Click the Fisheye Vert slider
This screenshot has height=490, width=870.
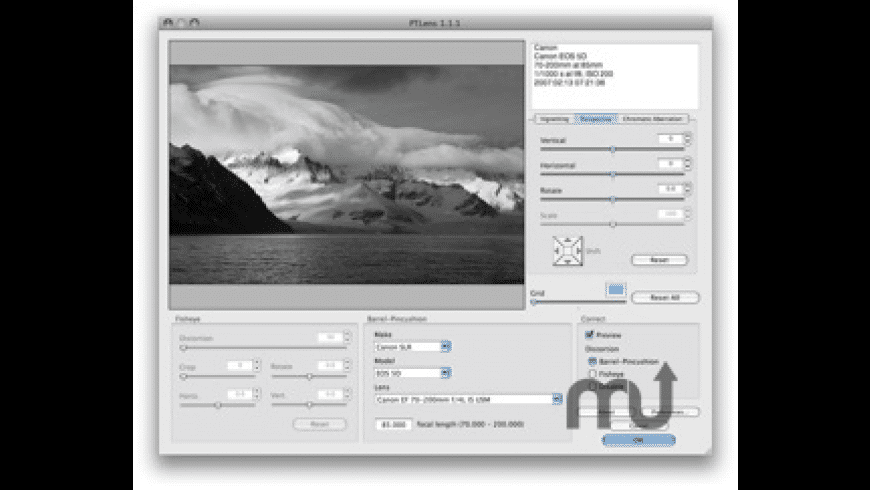(x=309, y=405)
